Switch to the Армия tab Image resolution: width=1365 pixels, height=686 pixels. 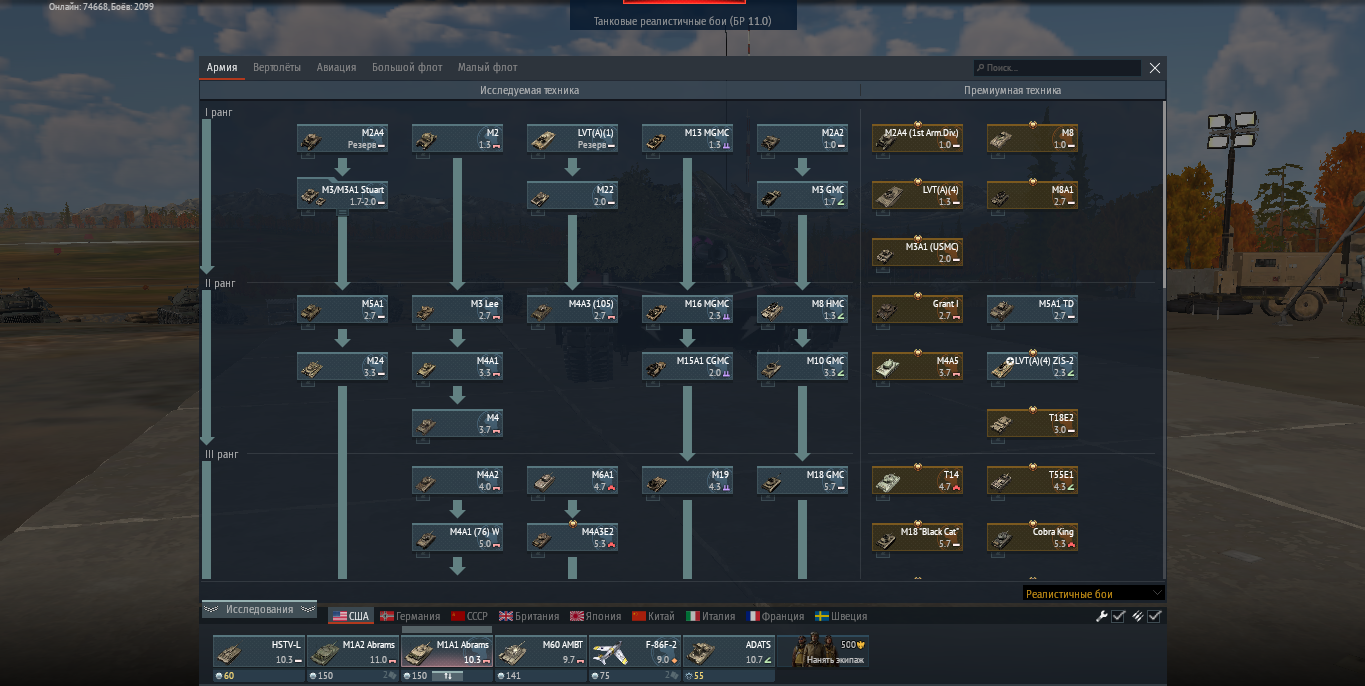pos(222,67)
